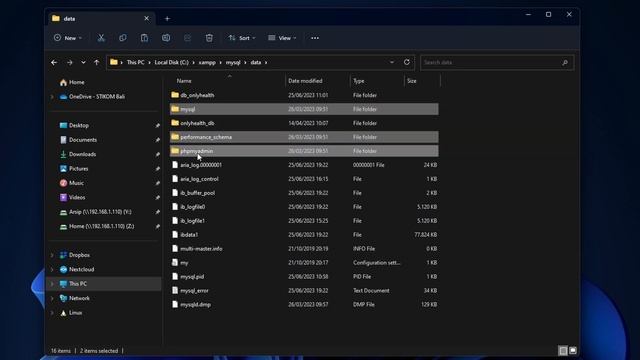Select the multi-master.info file
This screenshot has width=640, height=360.
point(304,249)
